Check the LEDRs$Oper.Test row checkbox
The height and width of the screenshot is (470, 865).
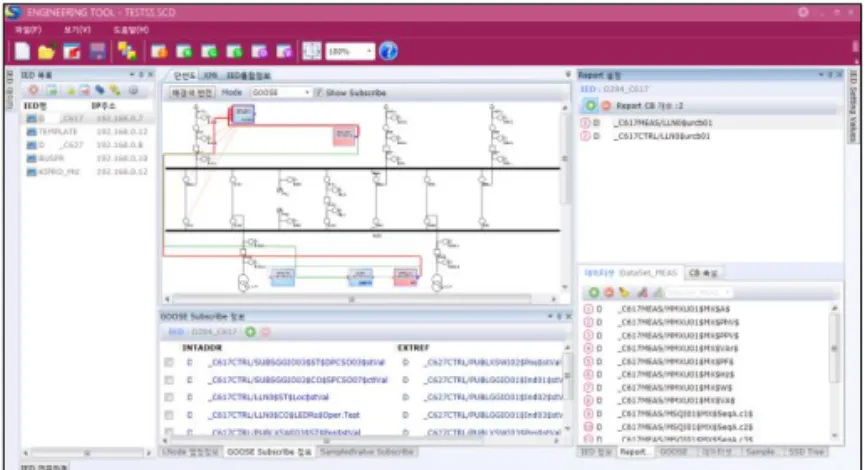[x=169, y=415]
